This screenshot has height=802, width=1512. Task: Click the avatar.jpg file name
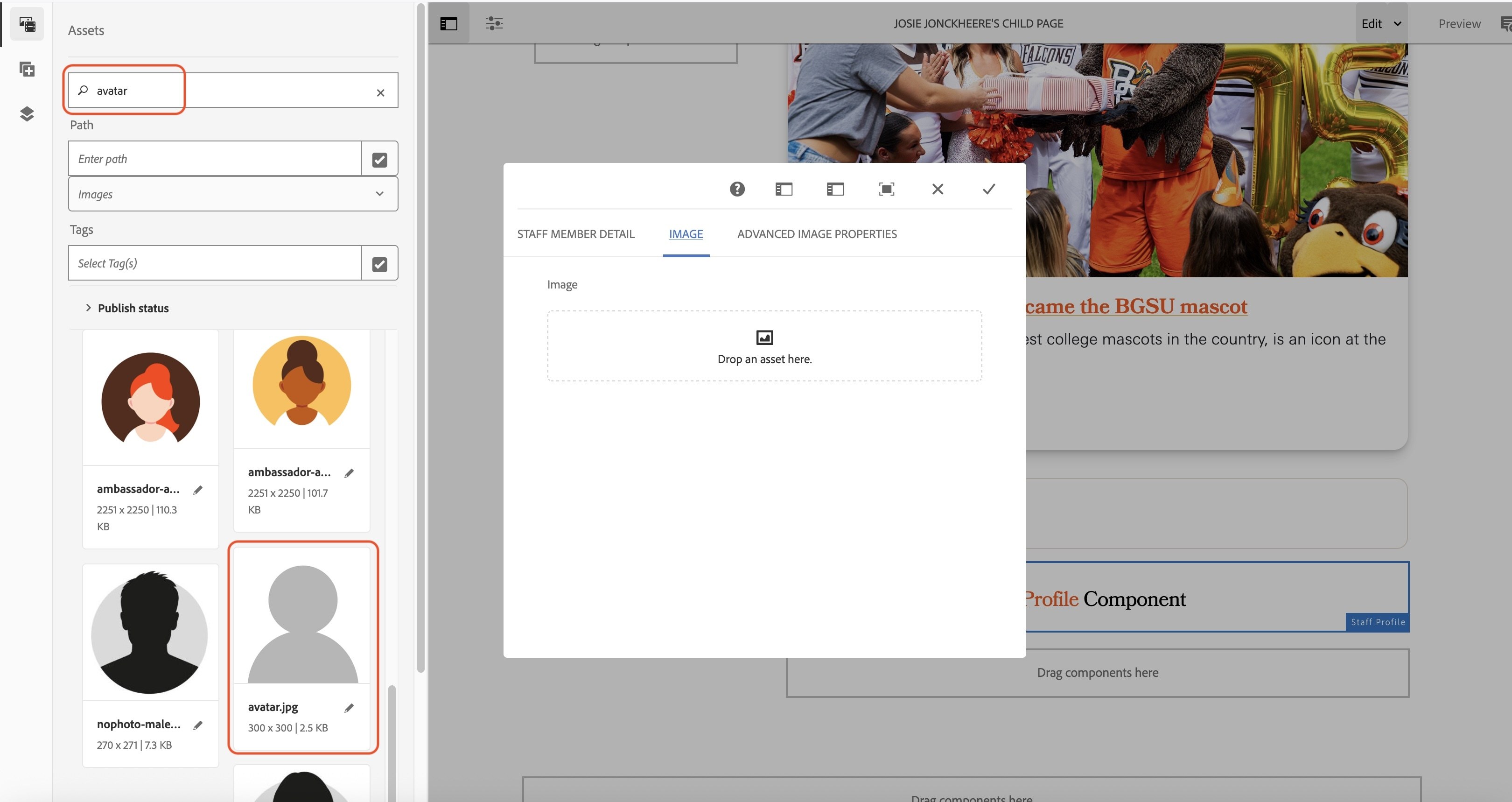pos(273,707)
